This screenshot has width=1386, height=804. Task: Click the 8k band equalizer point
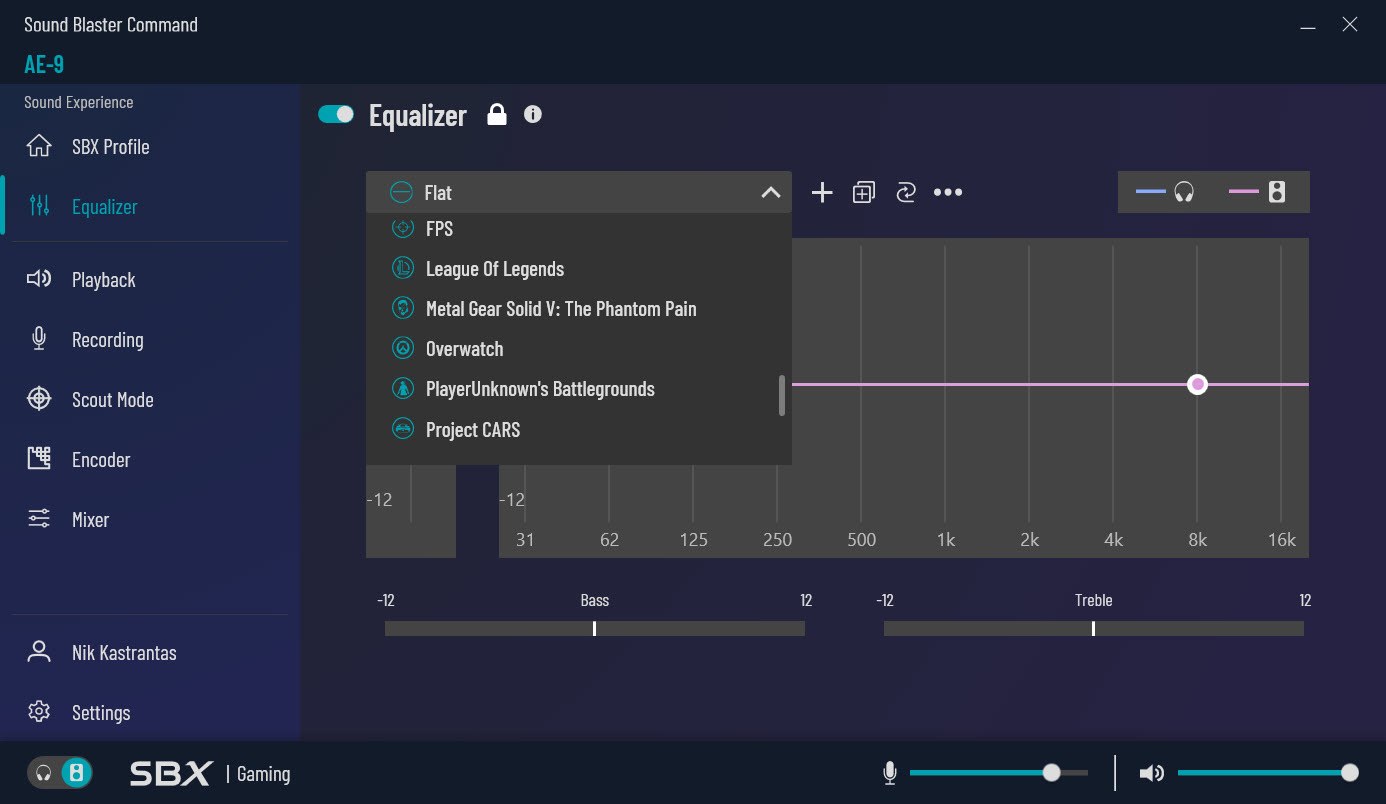[x=1198, y=384]
